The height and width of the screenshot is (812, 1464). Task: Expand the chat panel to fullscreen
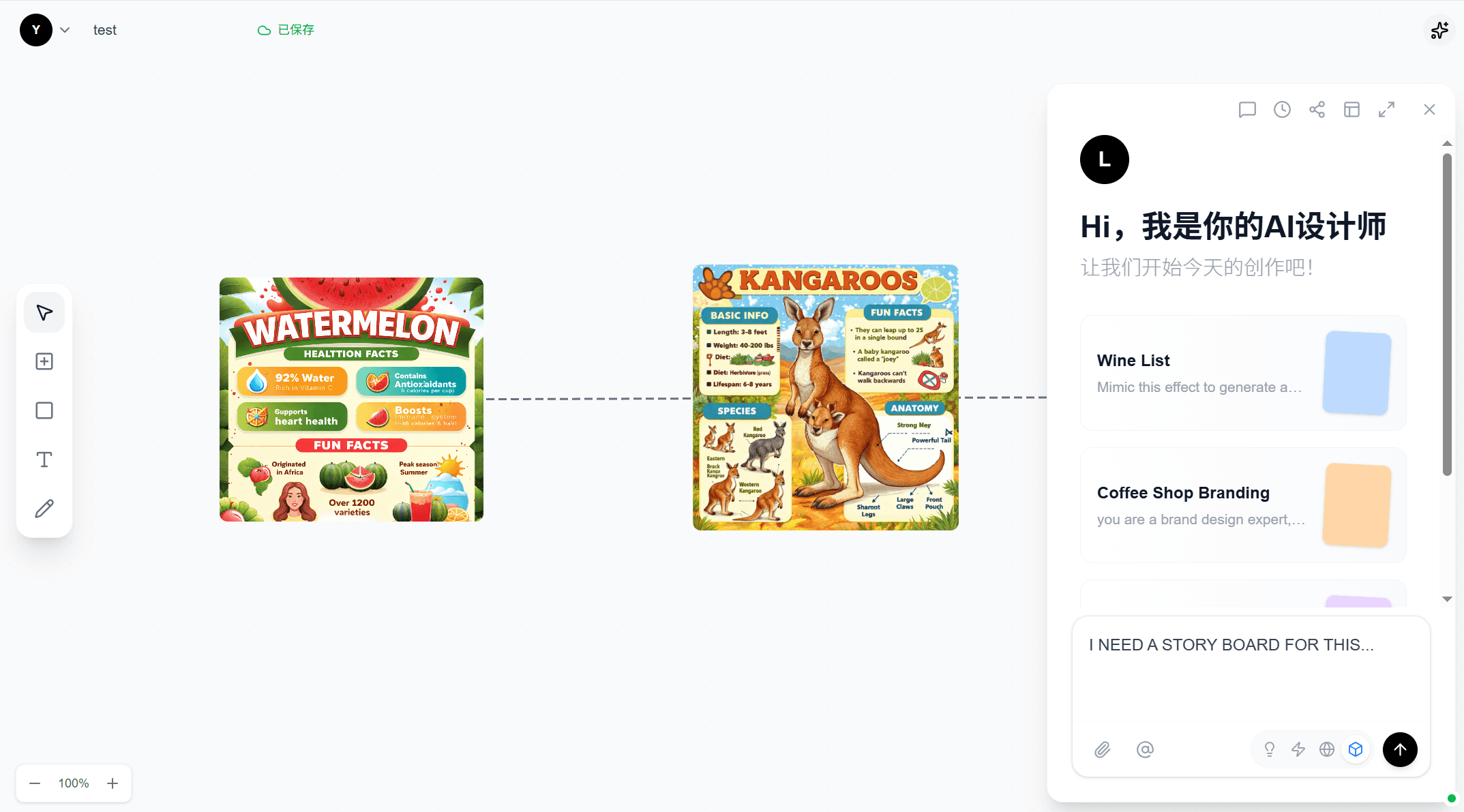1386,110
